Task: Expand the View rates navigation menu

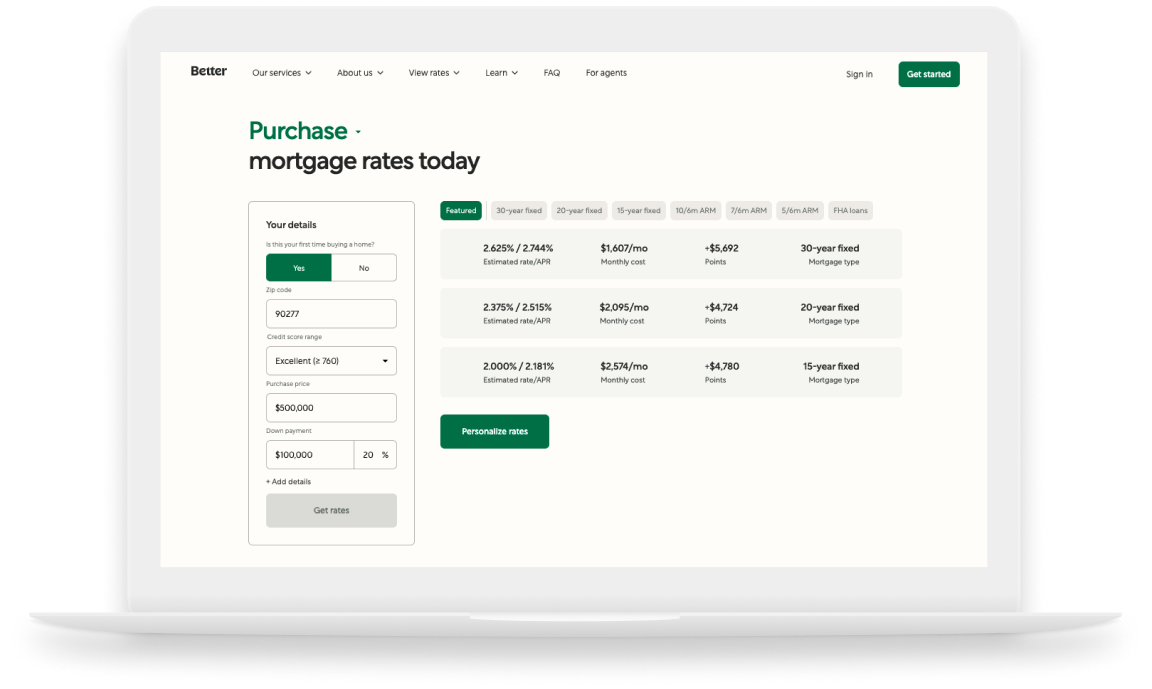Action: (x=434, y=72)
